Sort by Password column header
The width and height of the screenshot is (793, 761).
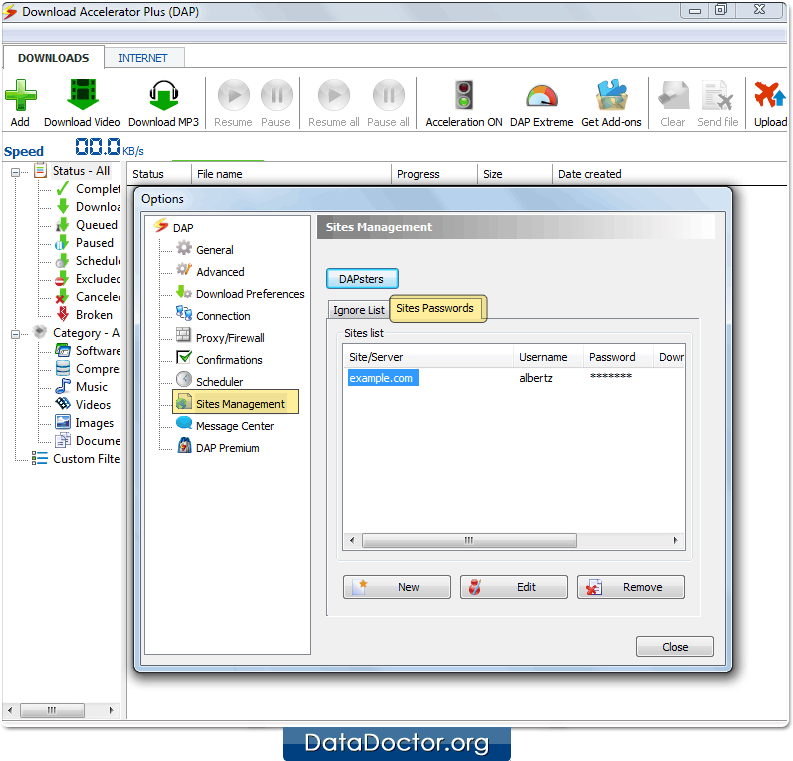point(618,357)
